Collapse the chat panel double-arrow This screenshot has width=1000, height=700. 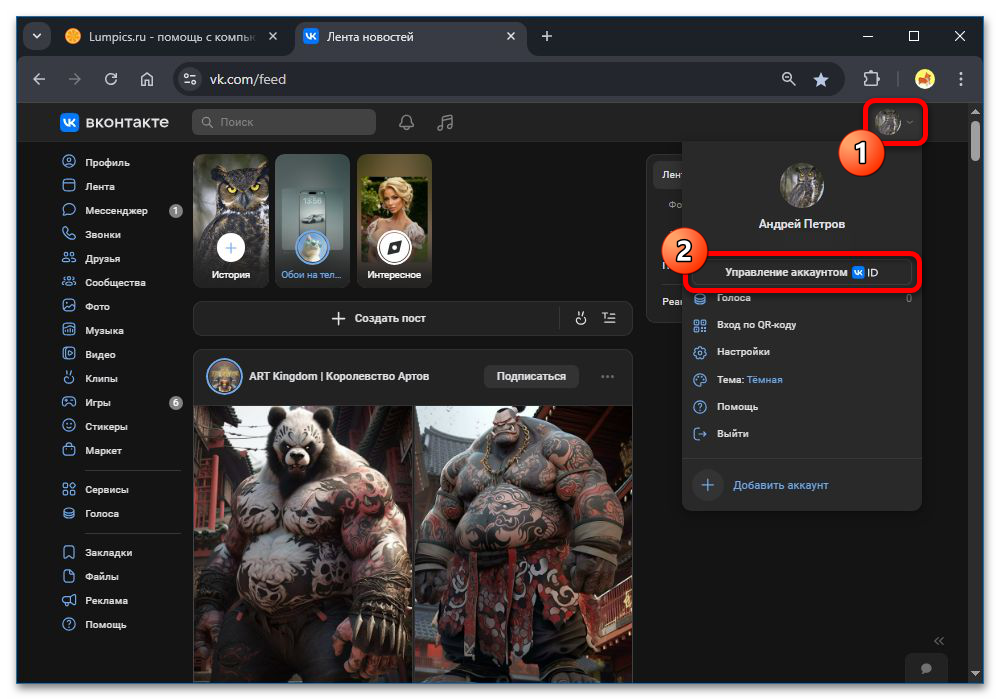click(x=938, y=641)
